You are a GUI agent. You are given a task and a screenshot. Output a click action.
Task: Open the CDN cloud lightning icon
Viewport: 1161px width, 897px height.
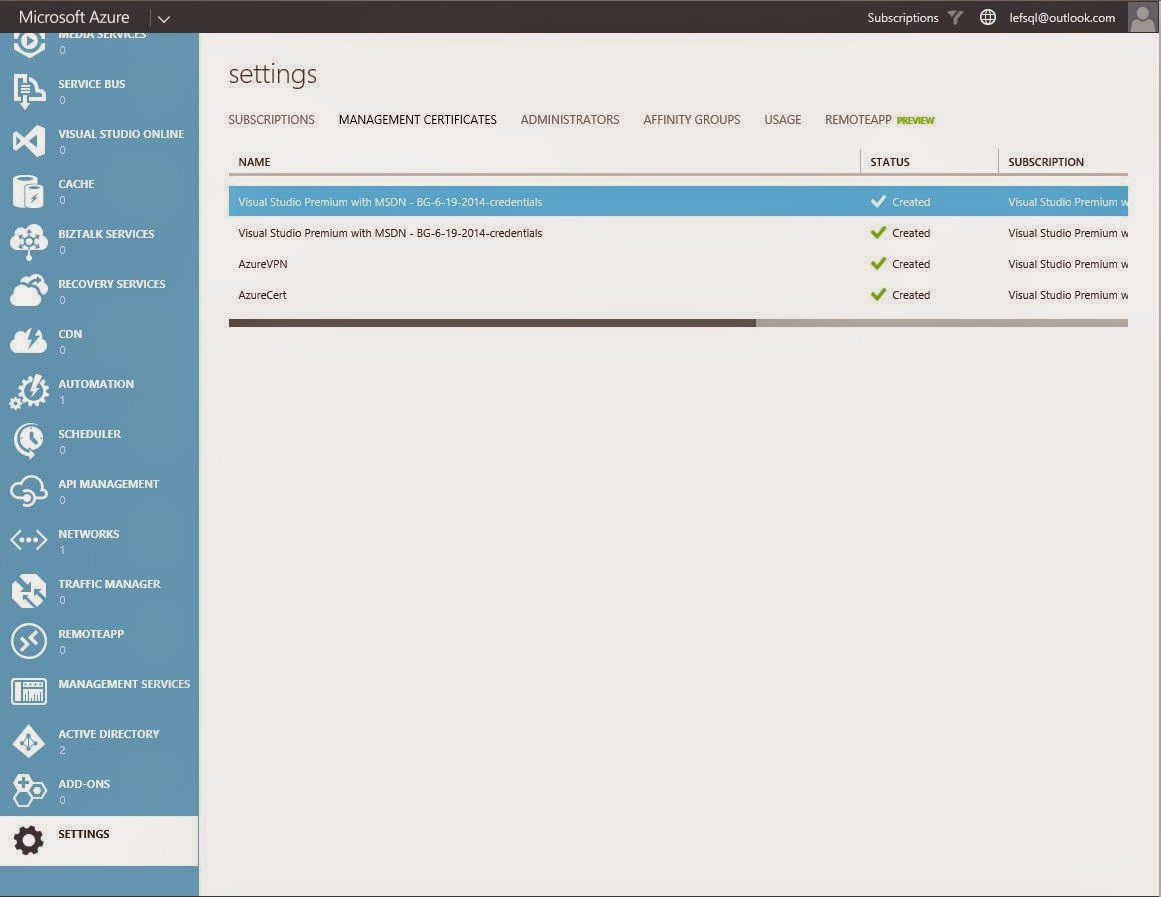[x=29, y=341]
